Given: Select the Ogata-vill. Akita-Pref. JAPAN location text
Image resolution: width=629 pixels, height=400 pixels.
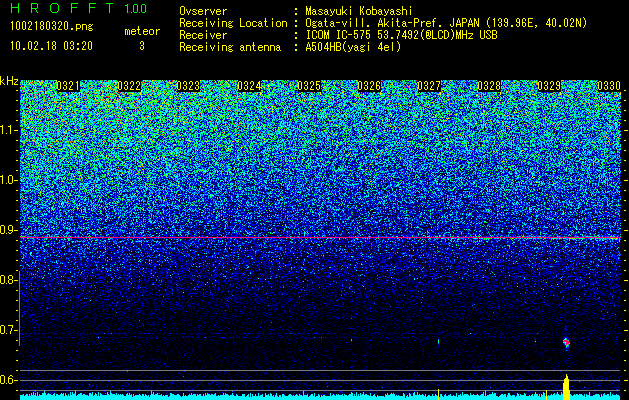Looking at the screenshot, I should (x=446, y=23).
